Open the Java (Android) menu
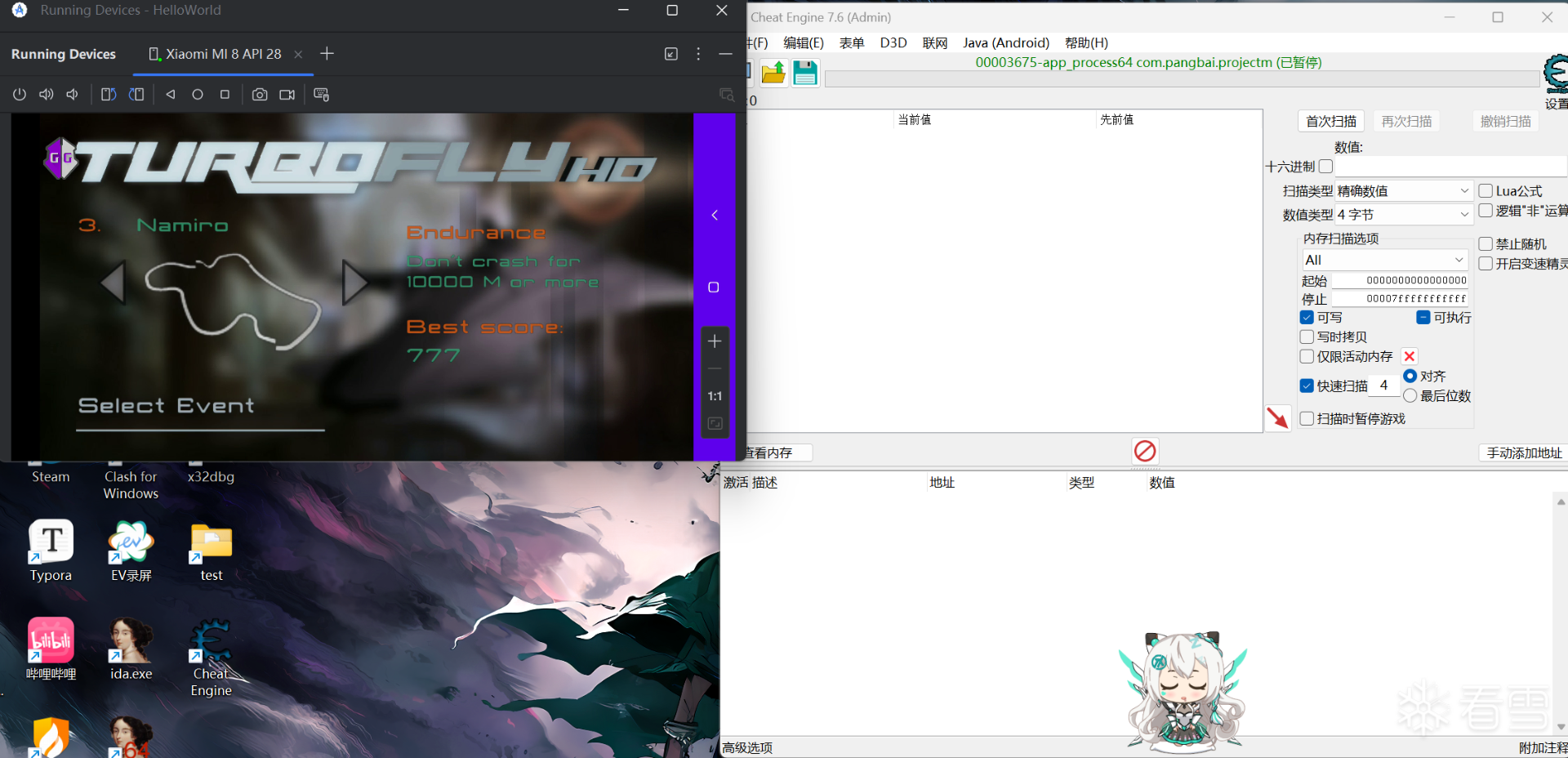Screen dimensions: 1568x758 (1006, 42)
